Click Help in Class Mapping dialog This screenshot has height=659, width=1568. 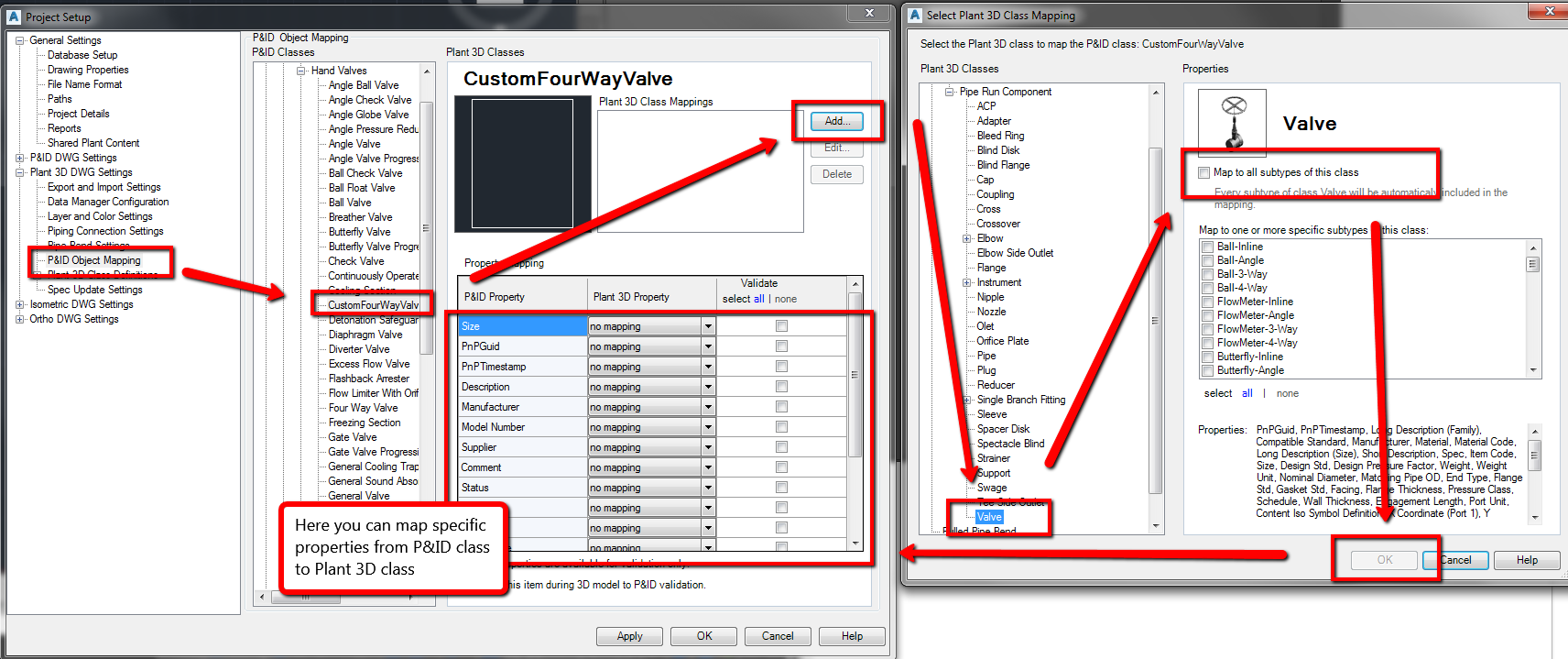tap(1527, 560)
